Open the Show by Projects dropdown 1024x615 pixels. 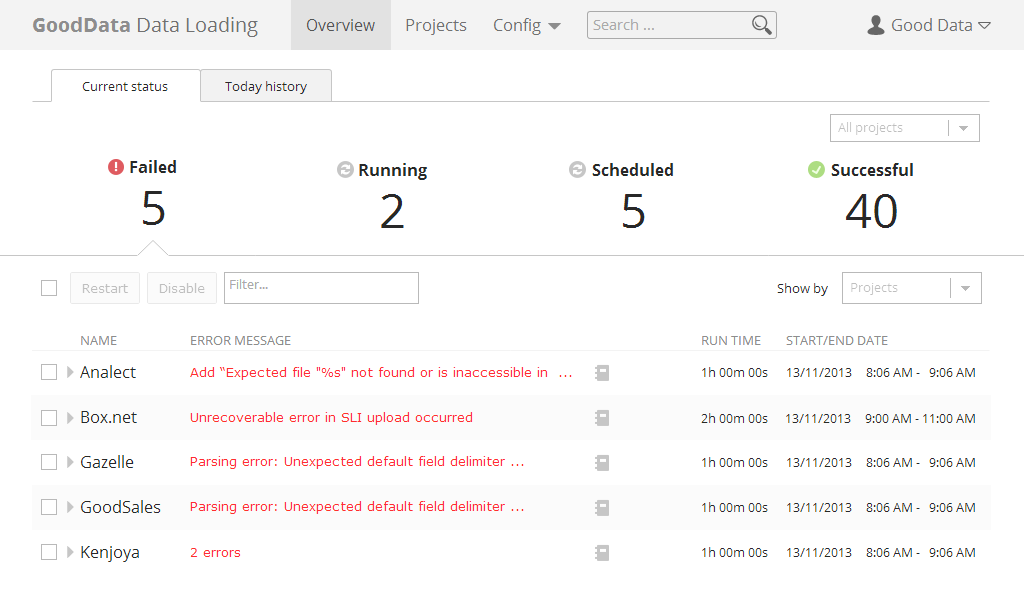point(912,288)
